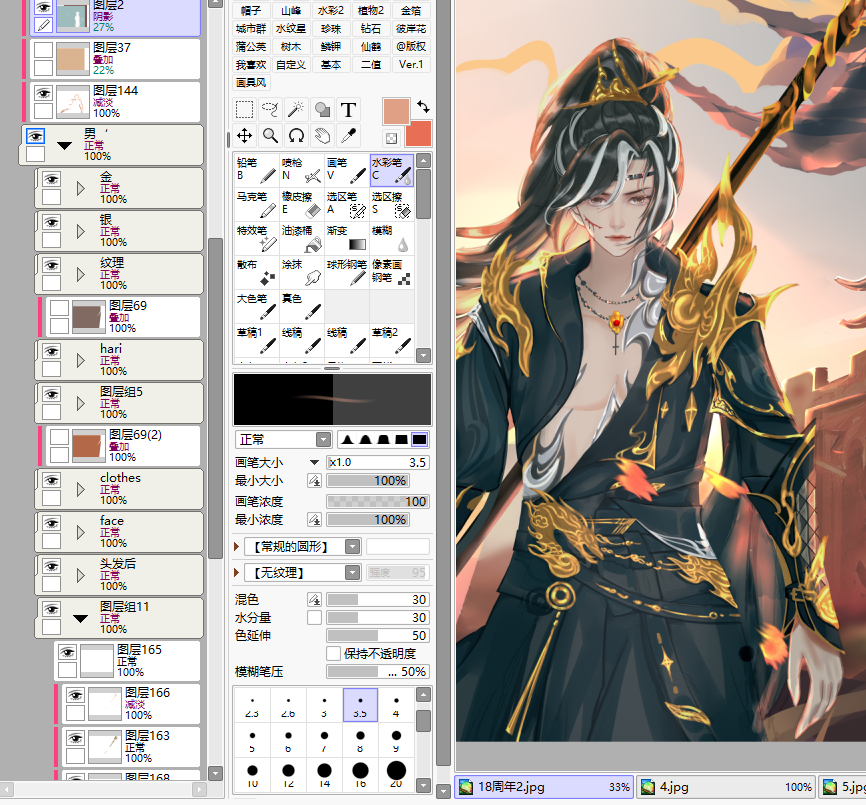This screenshot has width=866, height=805.
Task: Choose the 油漆桶 bucket tool
Action: [x=302, y=238]
